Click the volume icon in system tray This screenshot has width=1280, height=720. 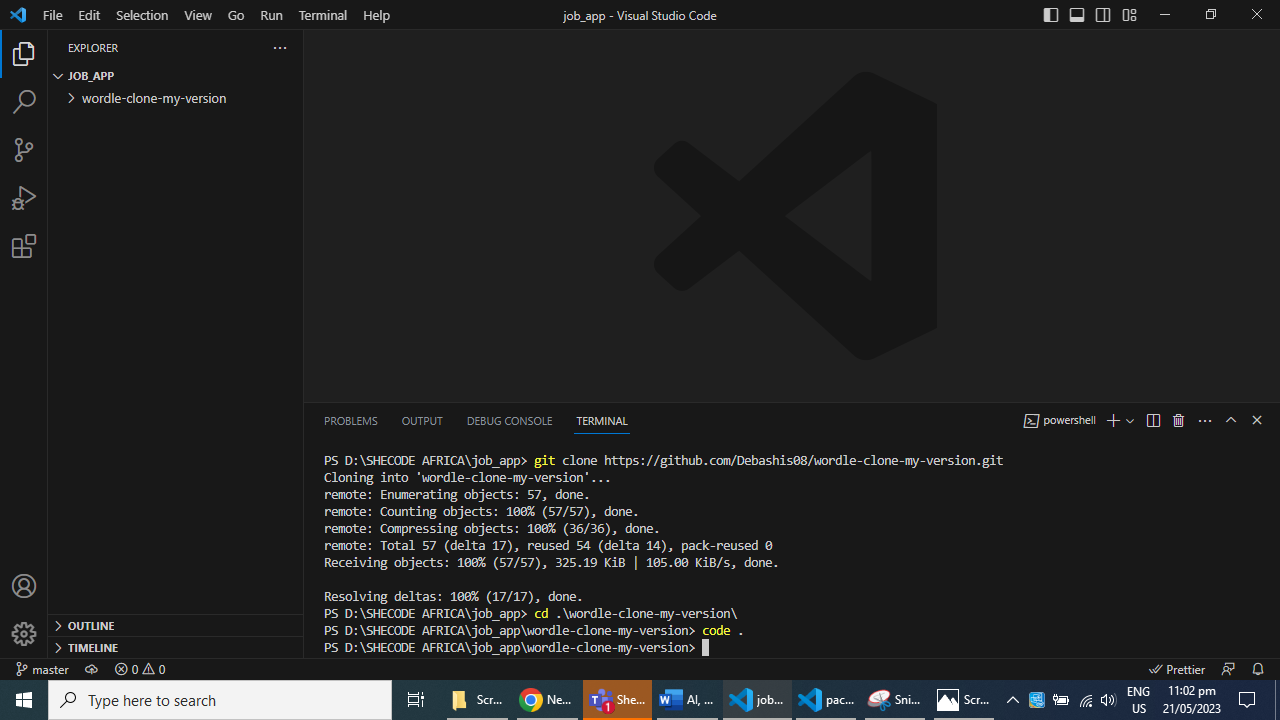pos(1108,700)
